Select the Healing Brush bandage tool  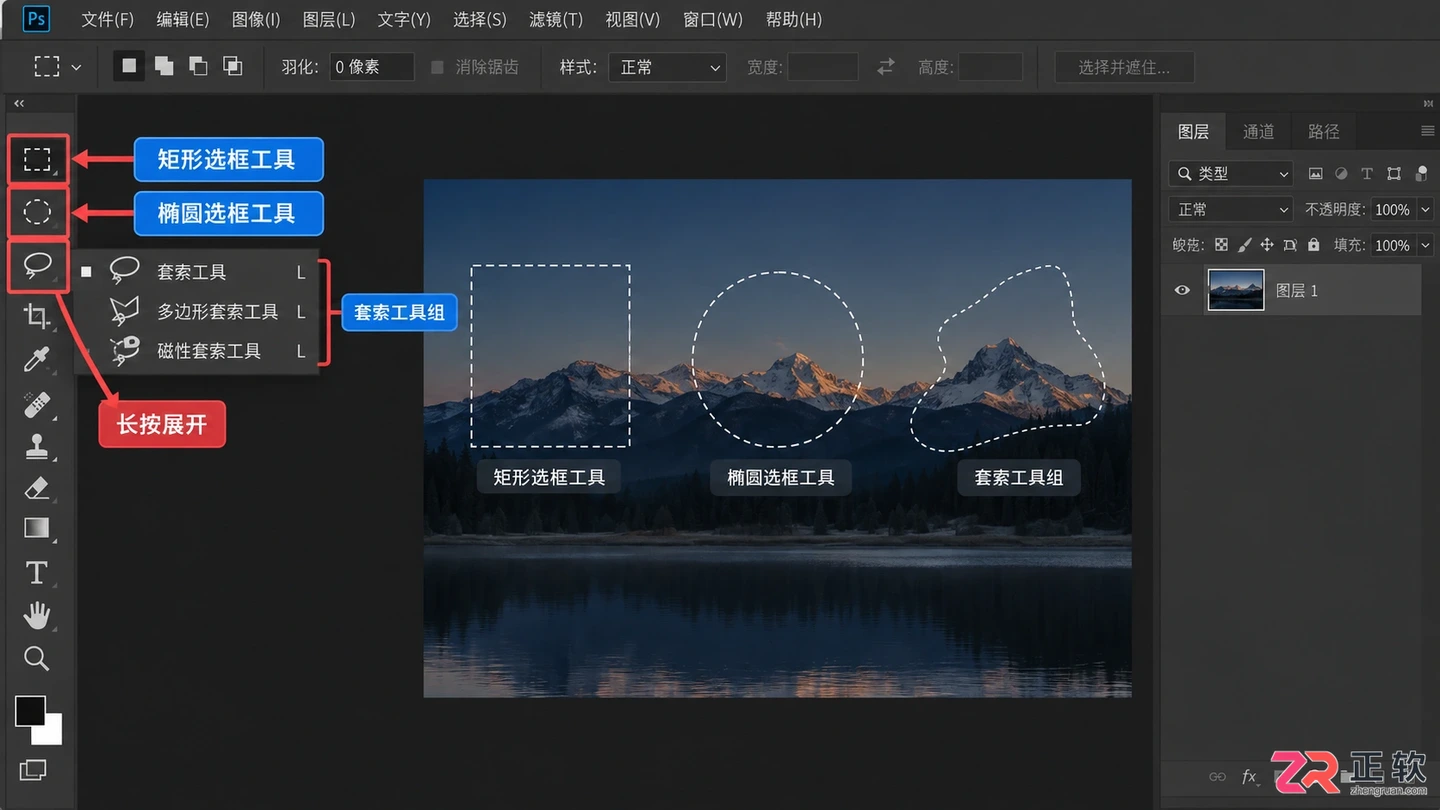(x=37, y=404)
